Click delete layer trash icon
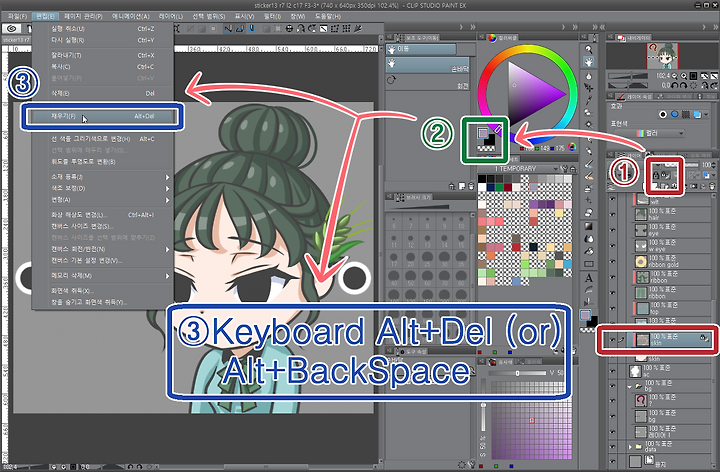The width and height of the screenshot is (720, 472). [x=711, y=186]
